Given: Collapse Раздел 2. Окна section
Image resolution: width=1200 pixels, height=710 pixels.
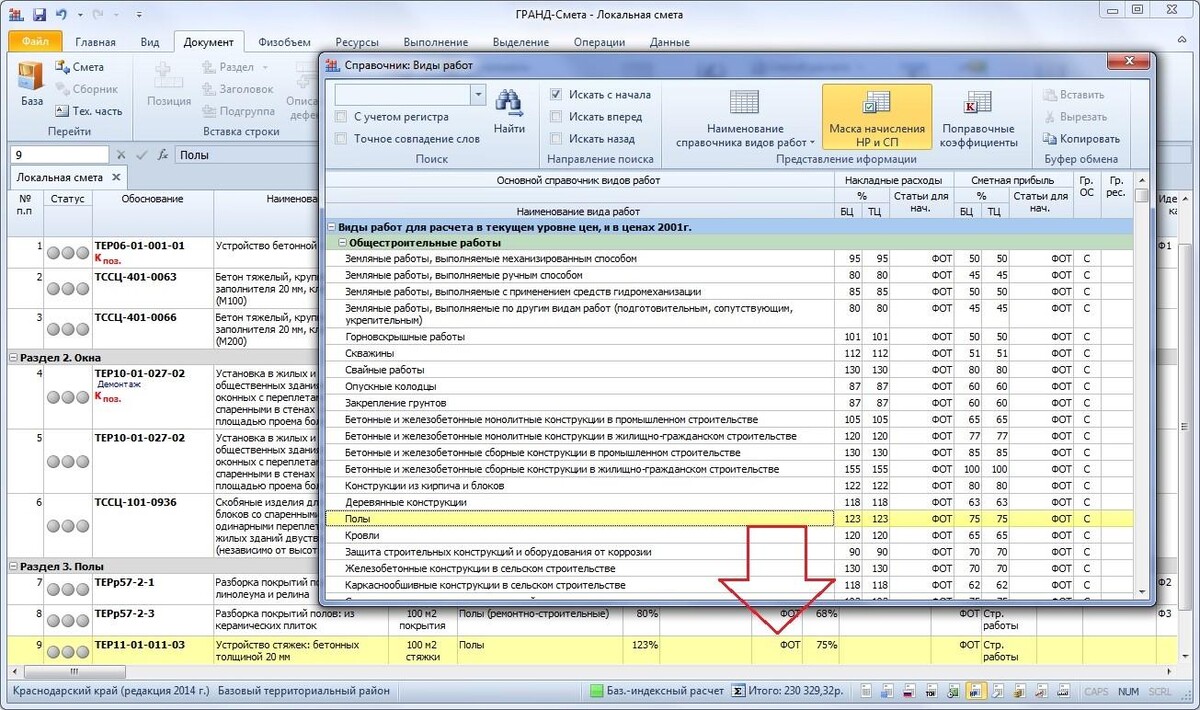Looking at the screenshot, I should click(x=13, y=357).
